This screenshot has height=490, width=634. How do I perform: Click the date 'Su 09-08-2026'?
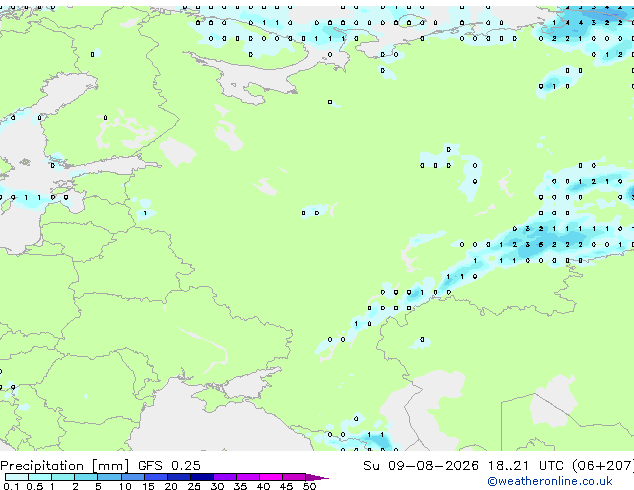coord(421,465)
